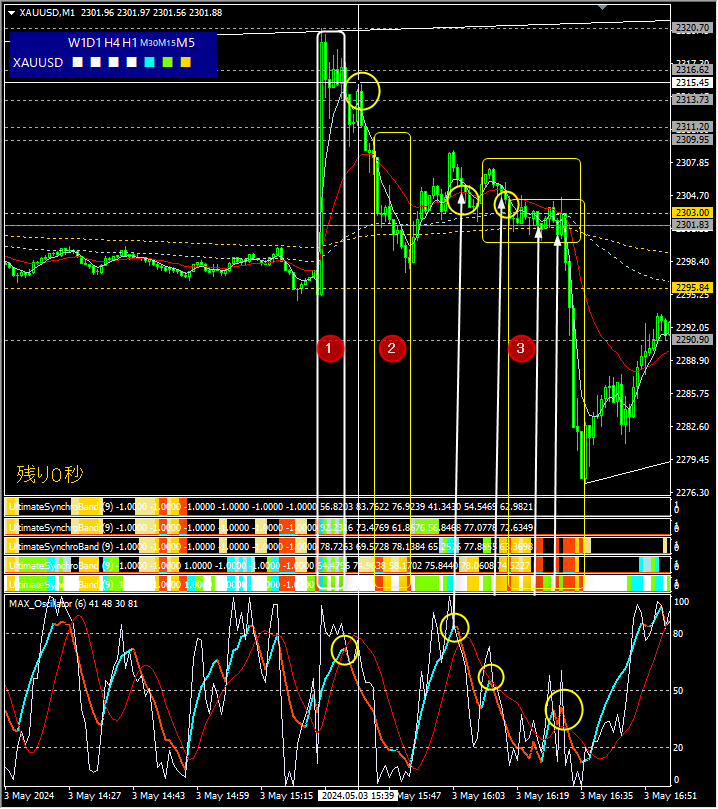The height and width of the screenshot is (809, 718).
Task: Click the UltimateSynchroBand row ending 62.9821
Action: pyautogui.click(x=337, y=507)
